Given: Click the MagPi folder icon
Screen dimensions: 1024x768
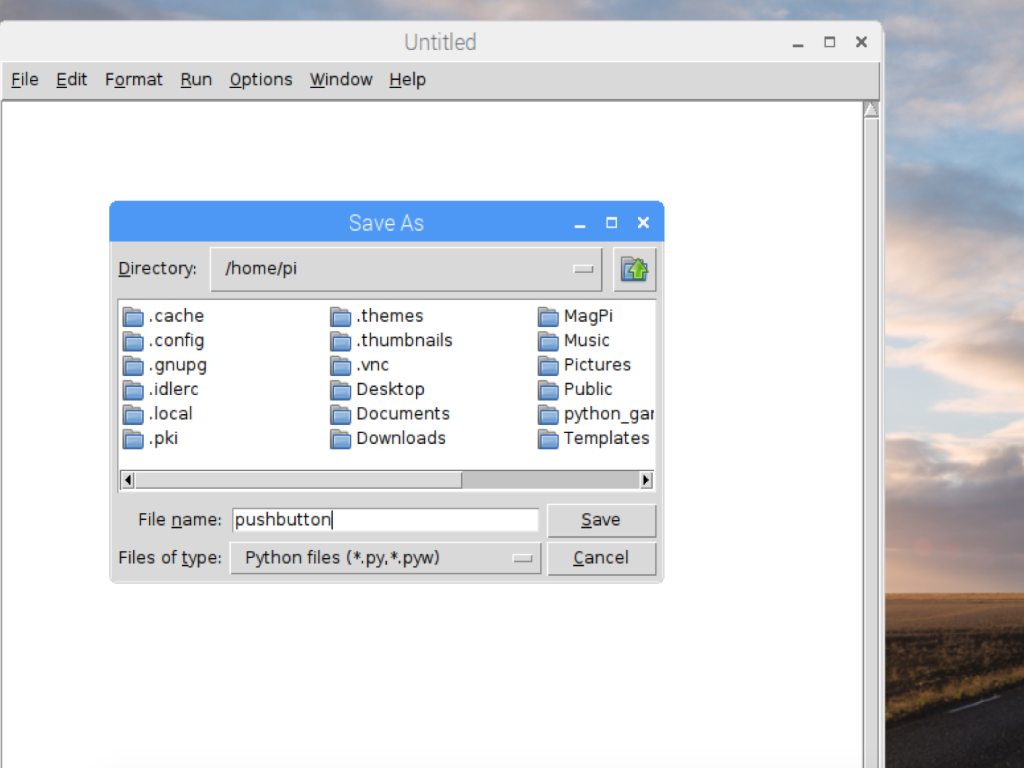Looking at the screenshot, I should click(x=548, y=317).
